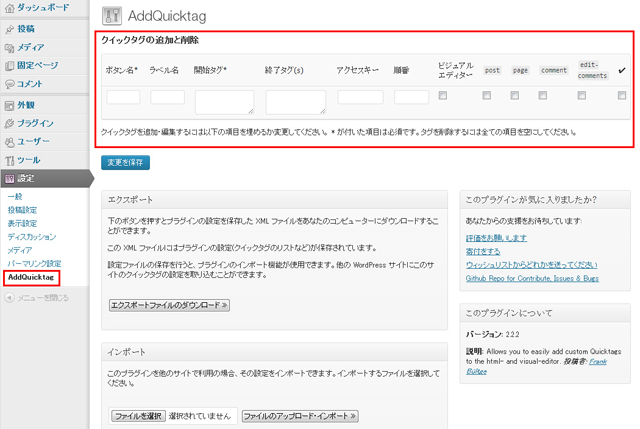640x429 pixels.
Task: Collapse the 設定 settings menu header
Action: (45, 178)
